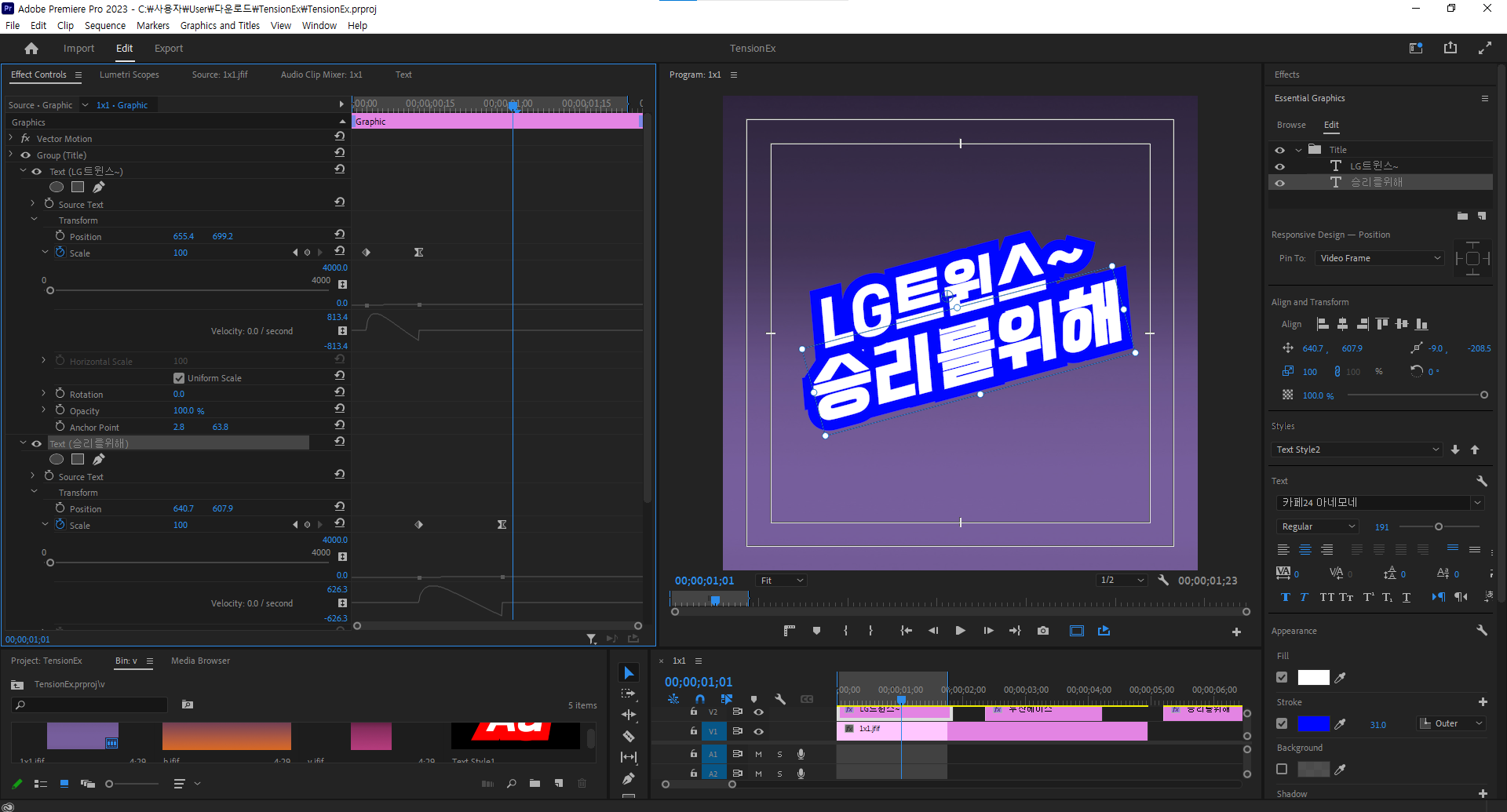The height and width of the screenshot is (812, 1507).
Task: Adjust the font size slider
Action: click(x=1439, y=526)
